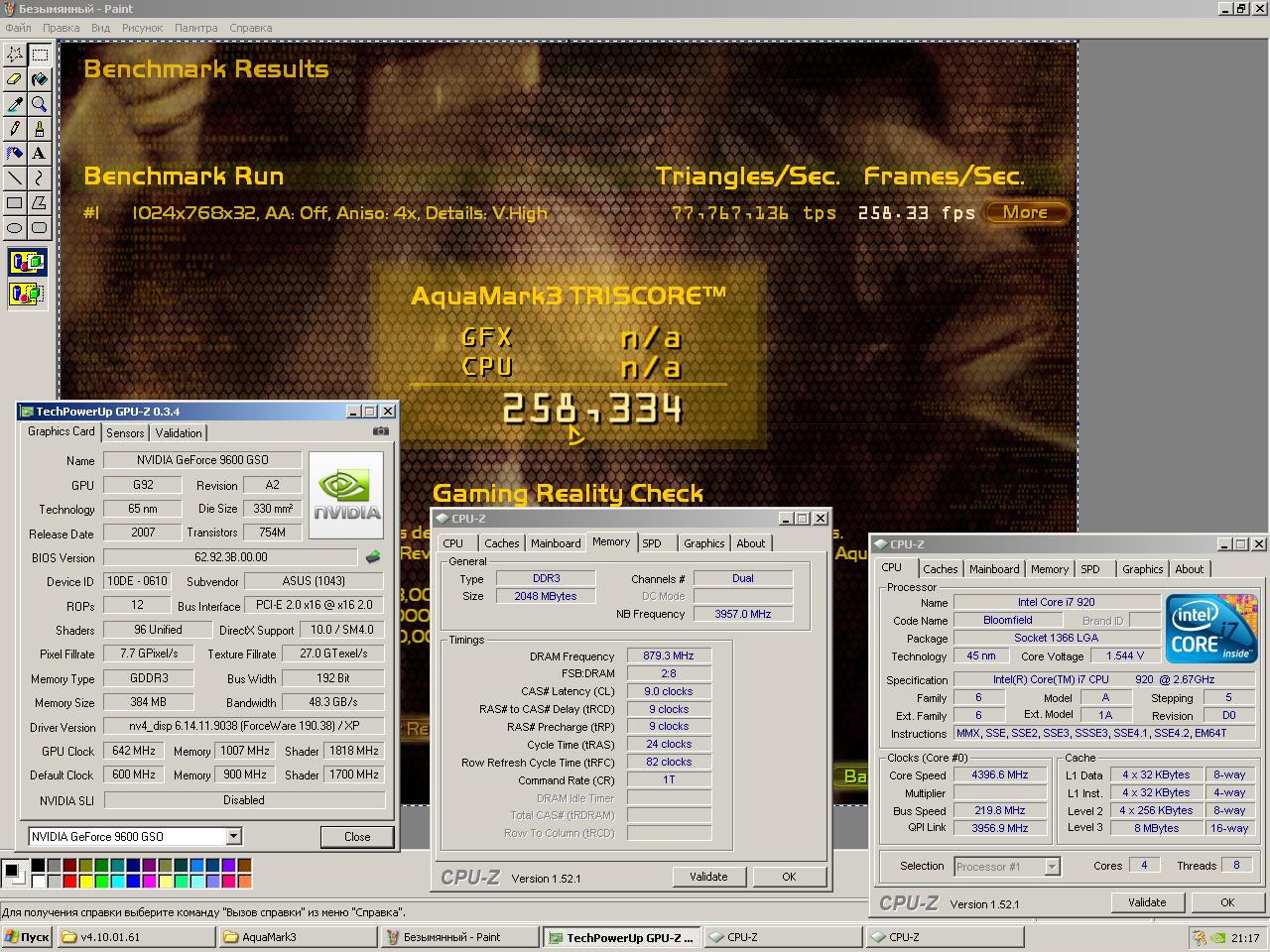The image size is (1270, 952).
Task: Switch to the AquaMark3 taskbar button
Action: click(x=298, y=937)
